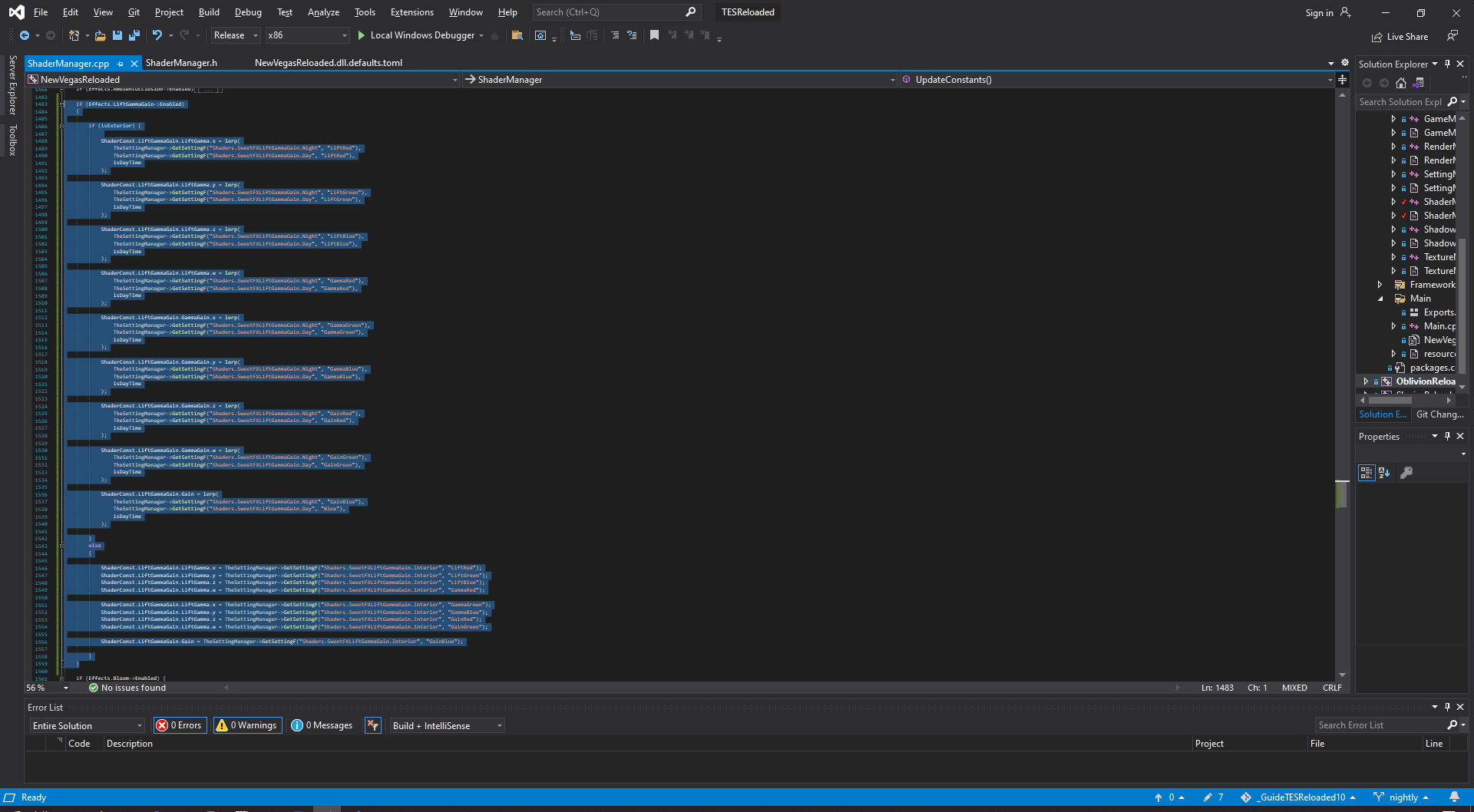Comment out the selected lines
This screenshot has width=1474, height=812.
click(615, 35)
